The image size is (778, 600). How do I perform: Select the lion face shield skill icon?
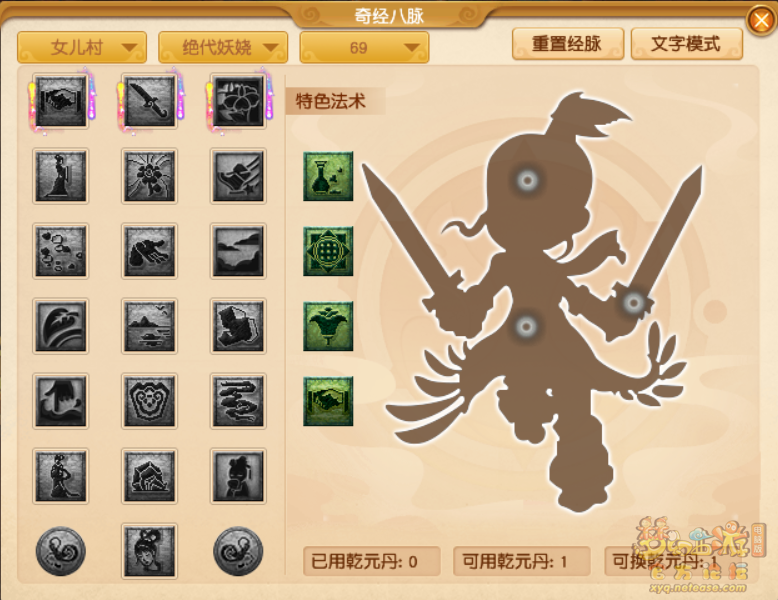149,401
